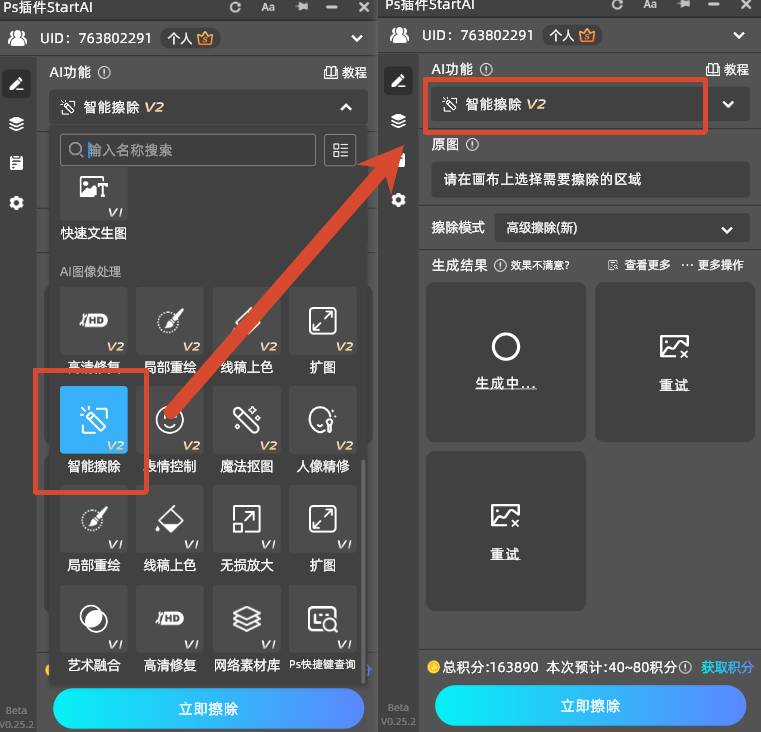Open settings gear in left panel sidebar
Image resolution: width=761 pixels, height=732 pixels.
[x=17, y=202]
